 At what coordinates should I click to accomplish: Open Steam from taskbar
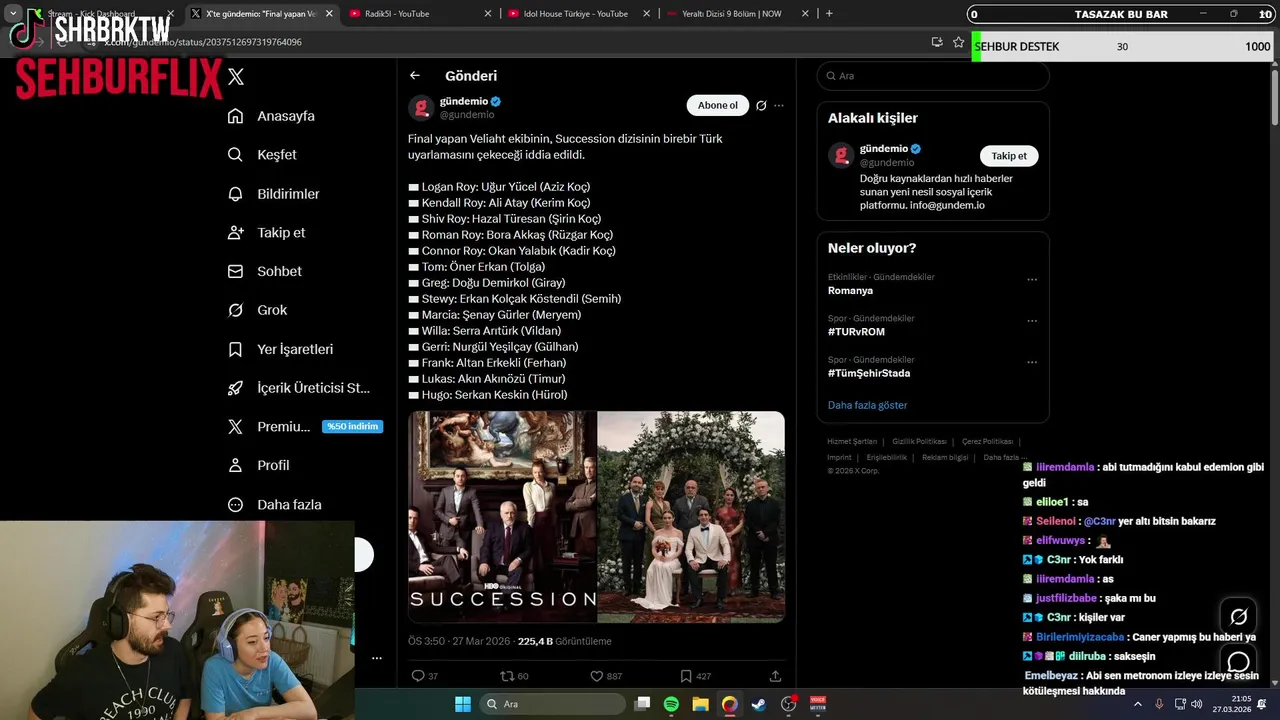point(759,704)
